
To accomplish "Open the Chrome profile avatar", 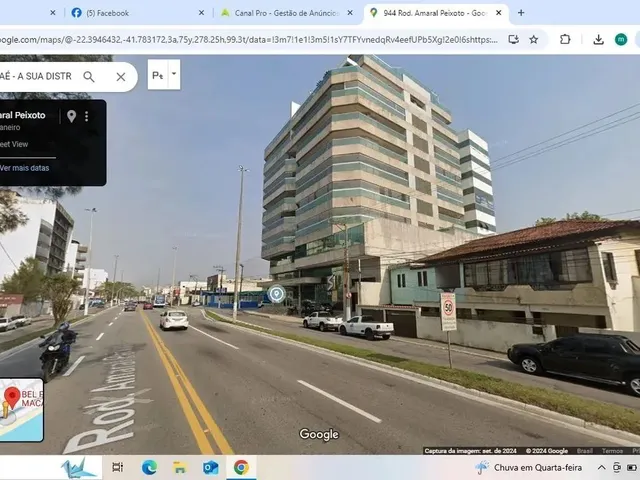I will pos(621,40).
